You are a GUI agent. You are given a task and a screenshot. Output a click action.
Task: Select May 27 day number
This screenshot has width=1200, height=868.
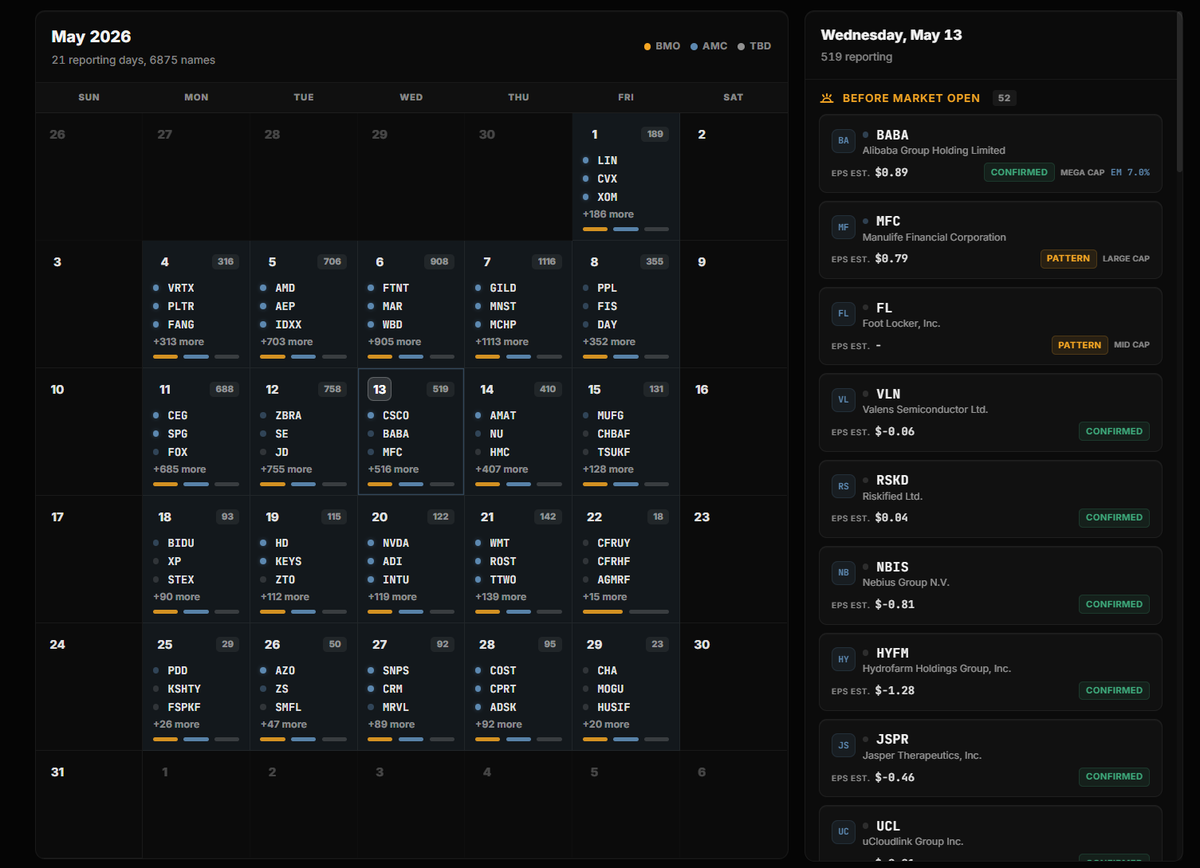pyautogui.click(x=380, y=644)
